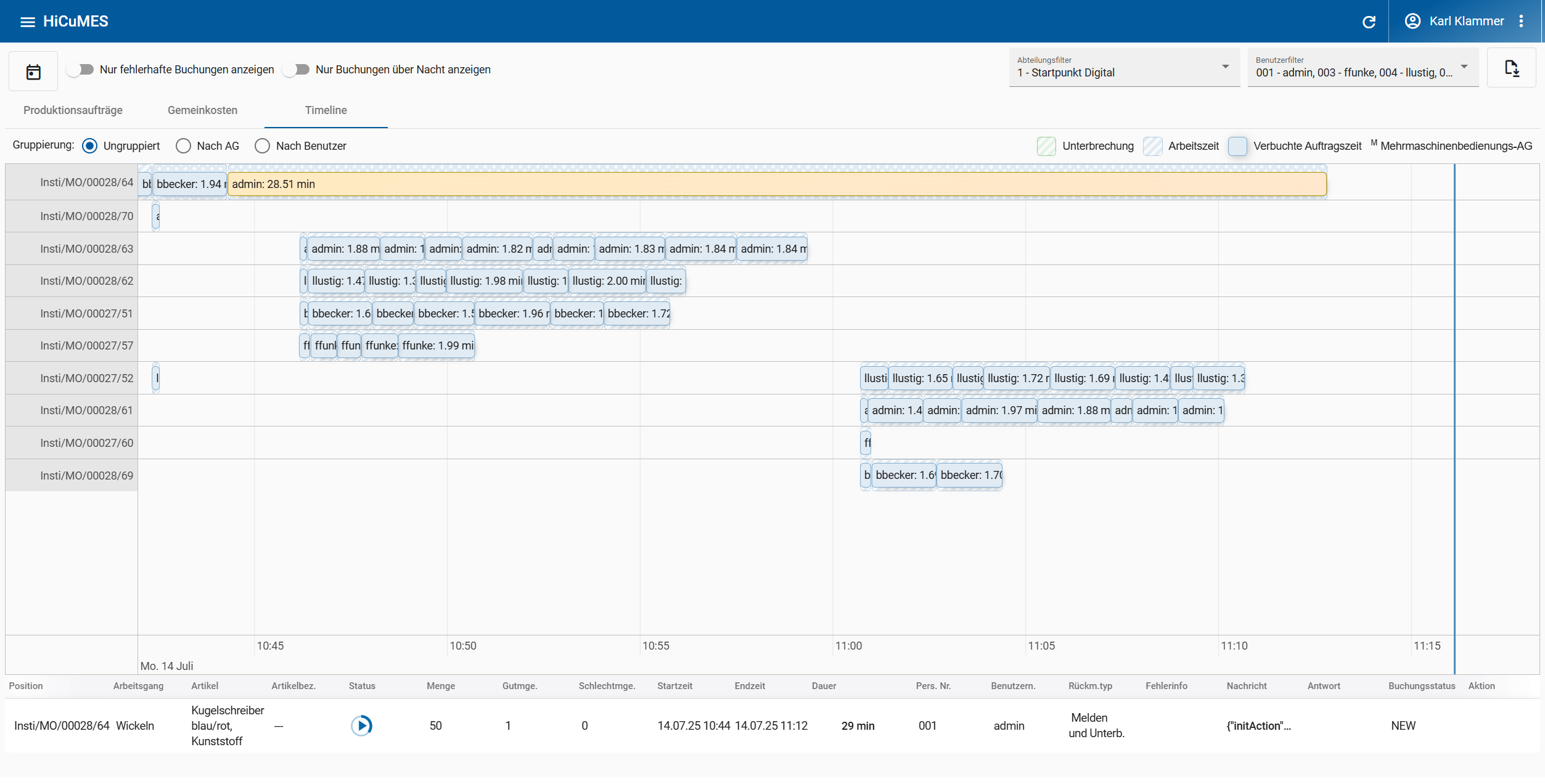Expand the Abteilungsfilter dropdown

click(x=1124, y=67)
